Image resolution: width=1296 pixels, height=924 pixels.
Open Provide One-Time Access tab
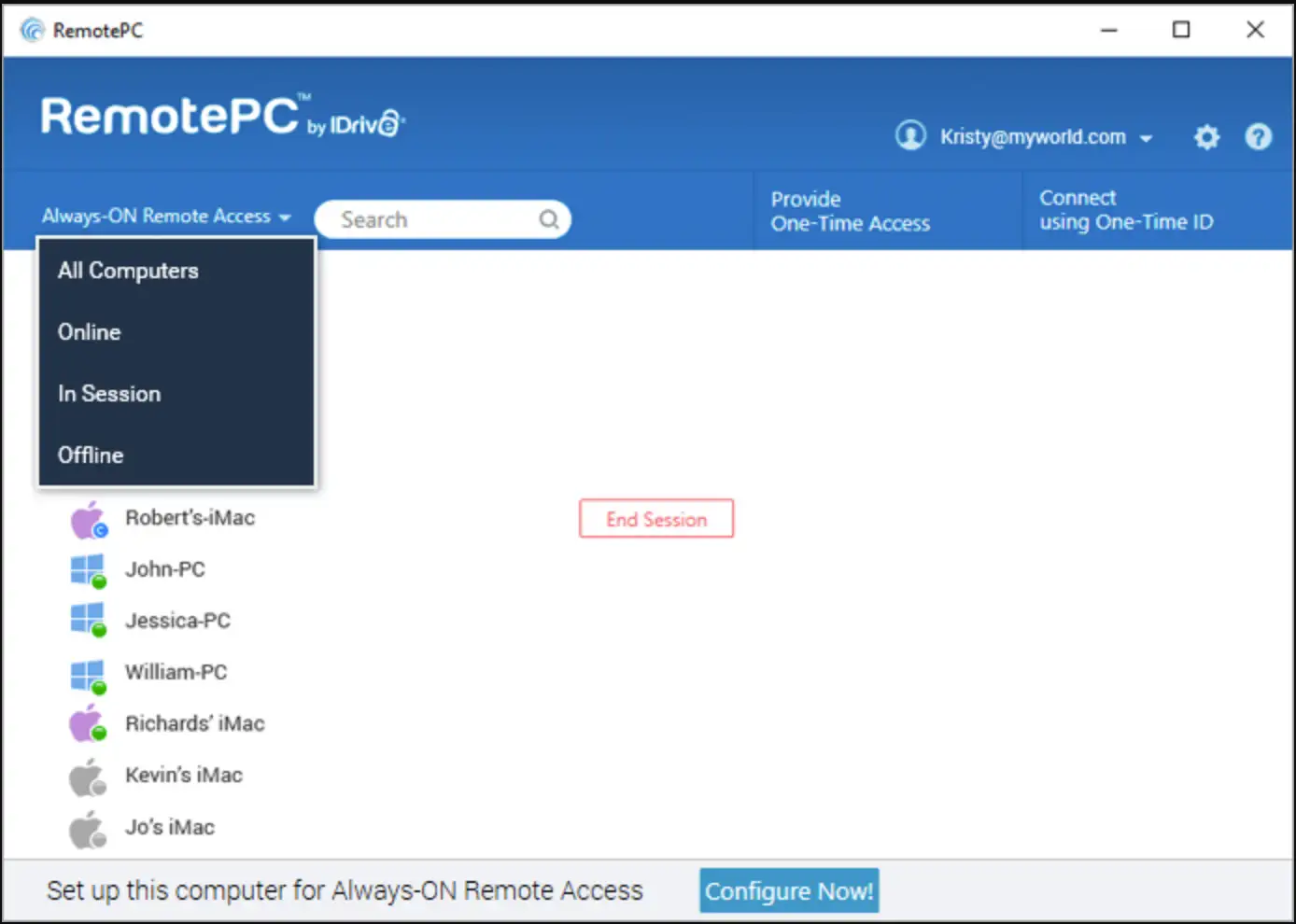pyautogui.click(x=887, y=211)
